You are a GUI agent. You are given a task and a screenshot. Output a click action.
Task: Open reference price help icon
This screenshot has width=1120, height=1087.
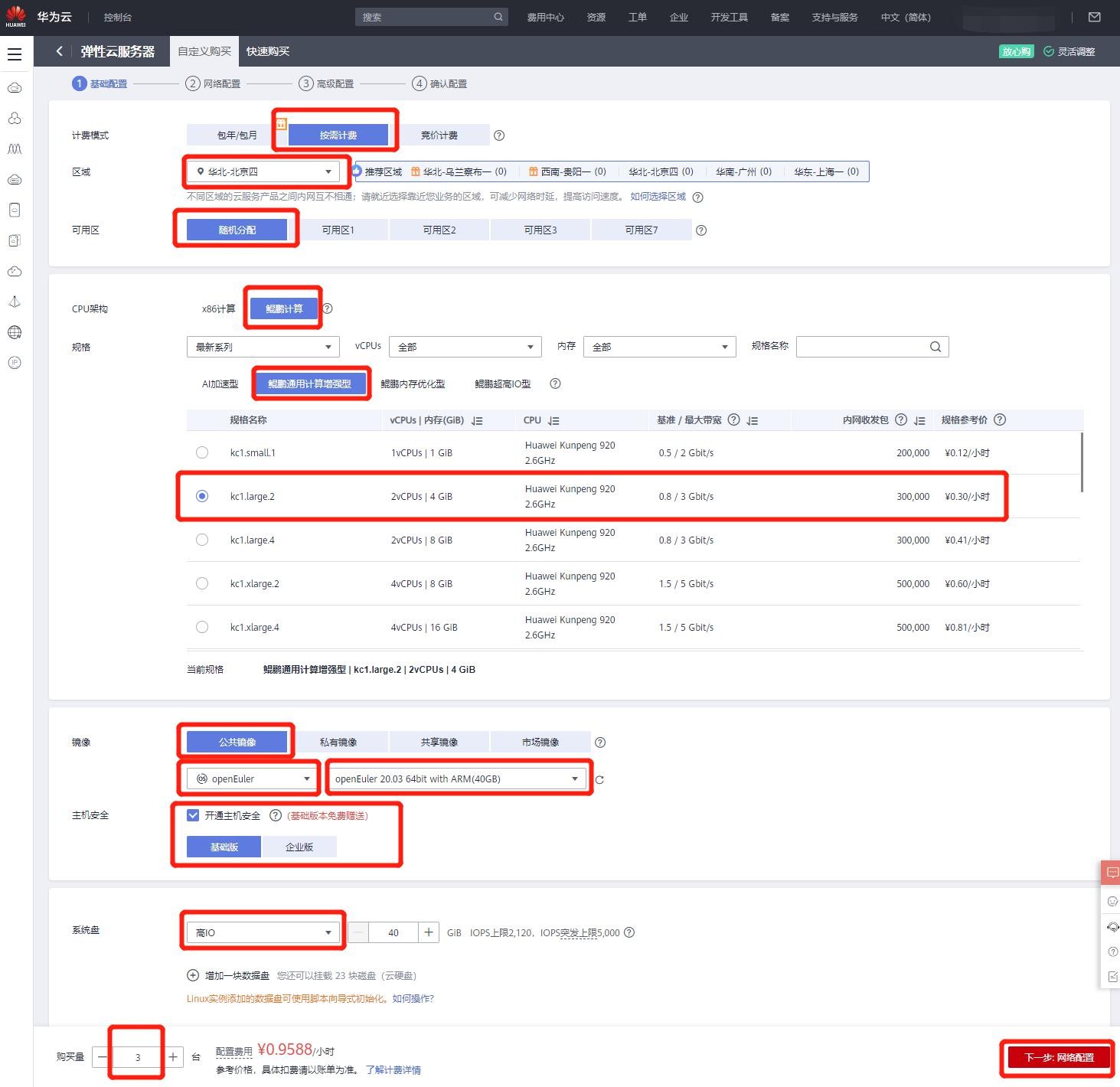[1000, 419]
